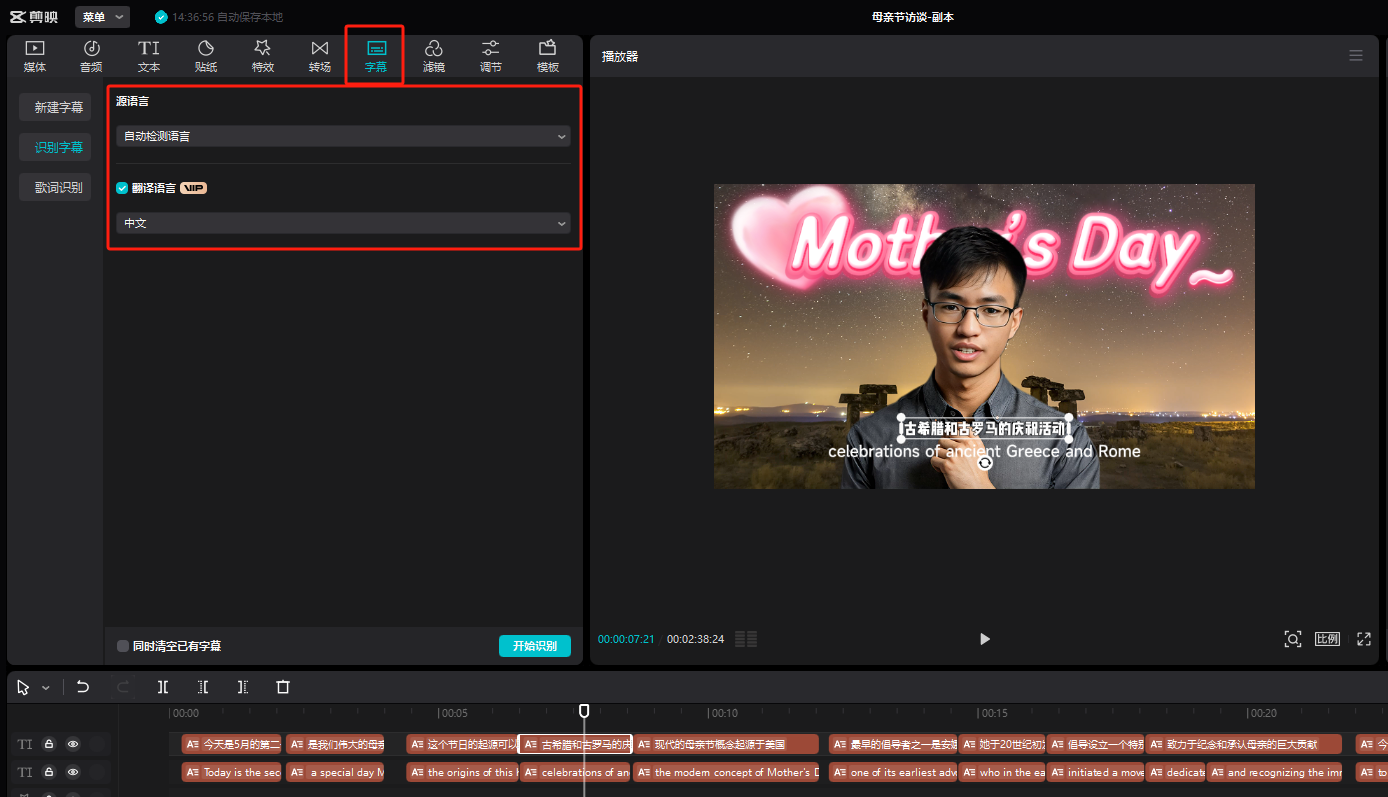Open the translation language 中文 dropdown
Screen dimensions: 1388x797
[343, 223]
